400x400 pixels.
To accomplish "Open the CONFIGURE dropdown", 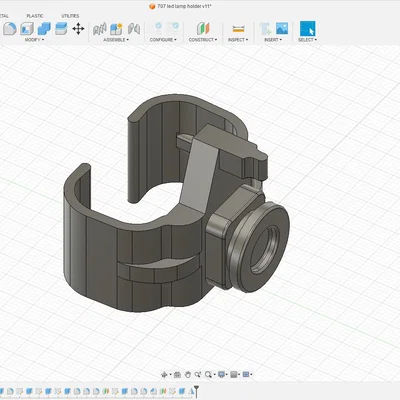I will pos(163,40).
